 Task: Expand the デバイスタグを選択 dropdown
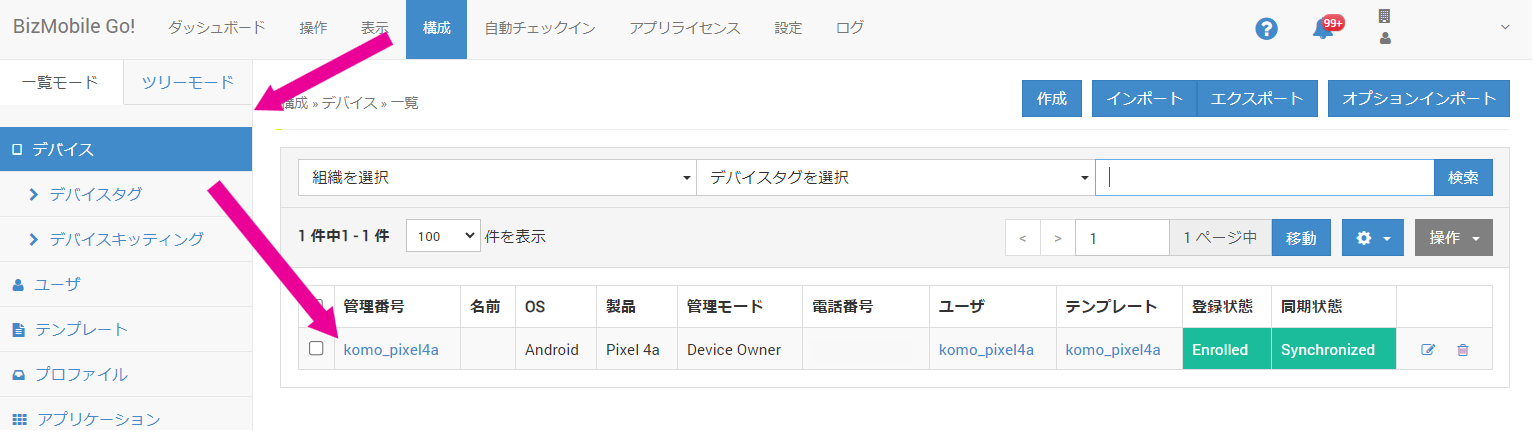[x=895, y=178]
